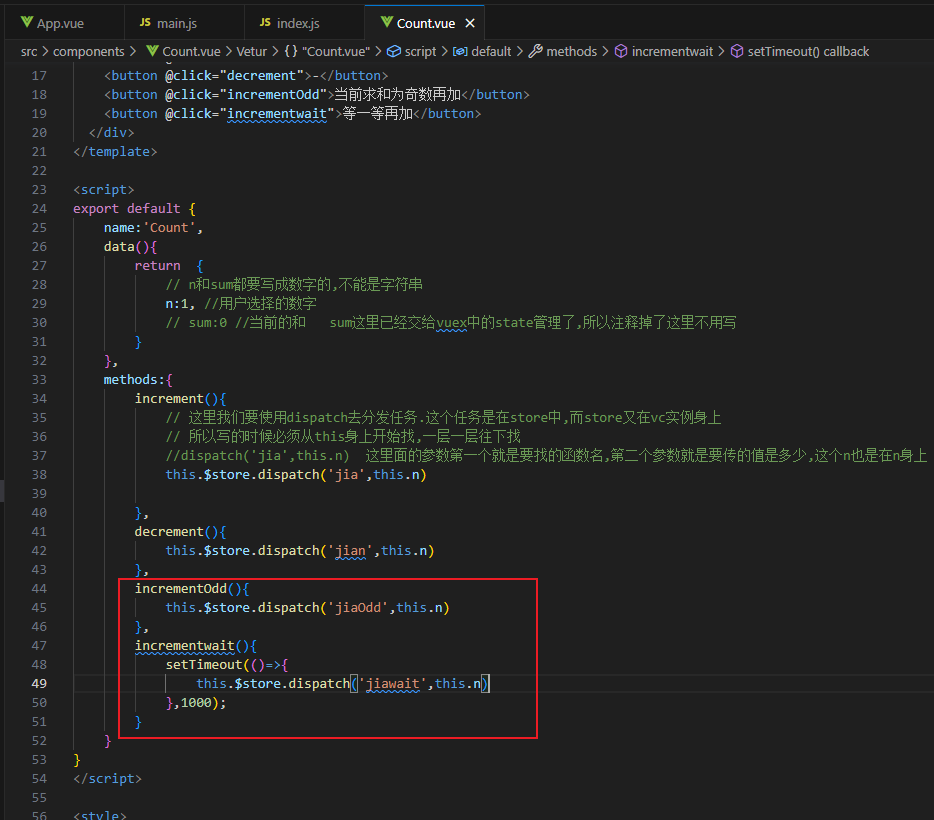
Task: Click the script breadcrumb segment
Action: tap(420, 52)
